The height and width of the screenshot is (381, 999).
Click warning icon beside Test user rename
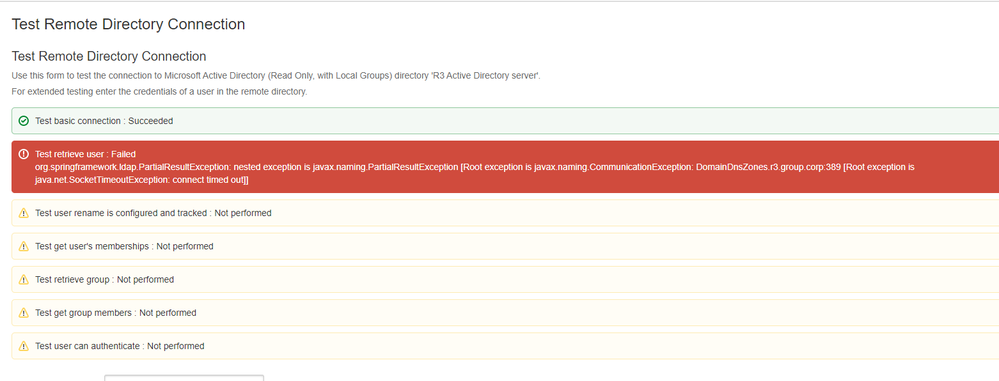pos(24,213)
